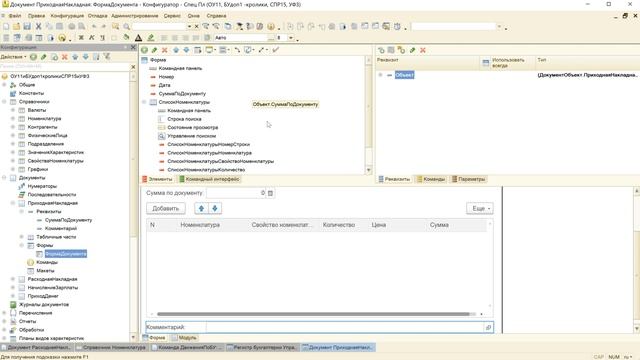The width and height of the screenshot is (640, 360).
Task: Open the Конфигурация menu
Action: point(67,16)
